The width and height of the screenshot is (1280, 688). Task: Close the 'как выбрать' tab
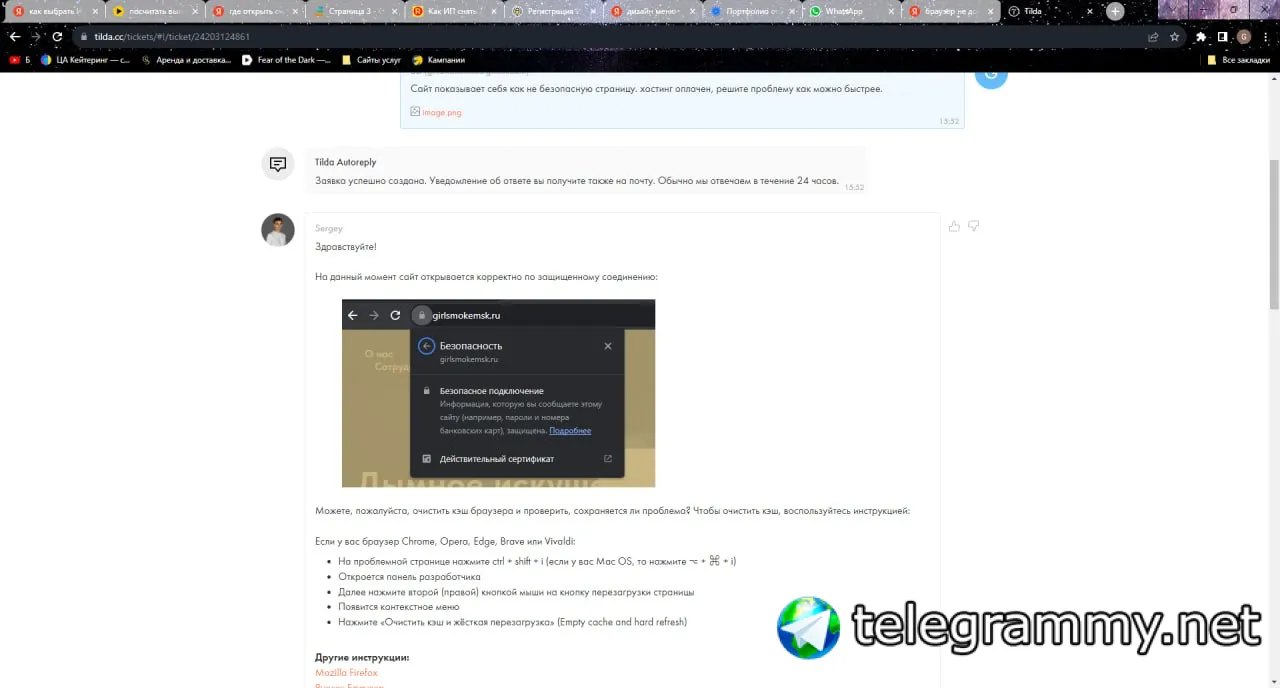[x=95, y=12]
